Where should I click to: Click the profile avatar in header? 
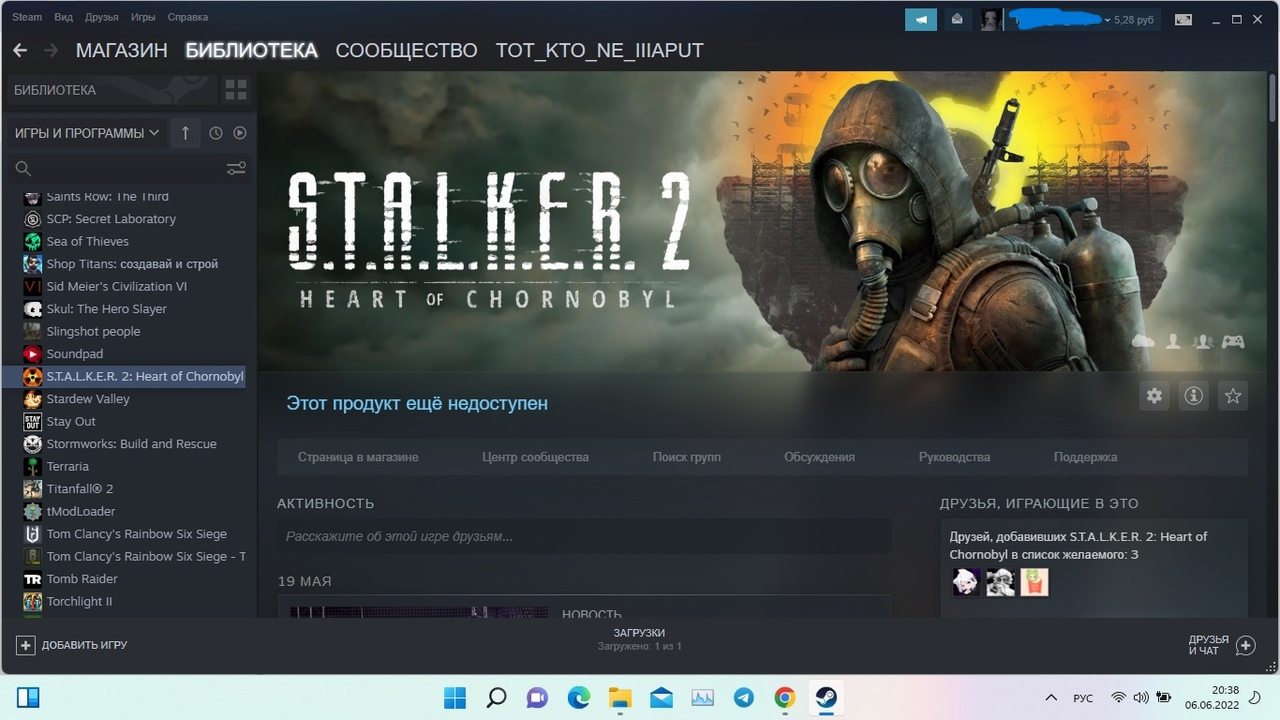pos(991,19)
